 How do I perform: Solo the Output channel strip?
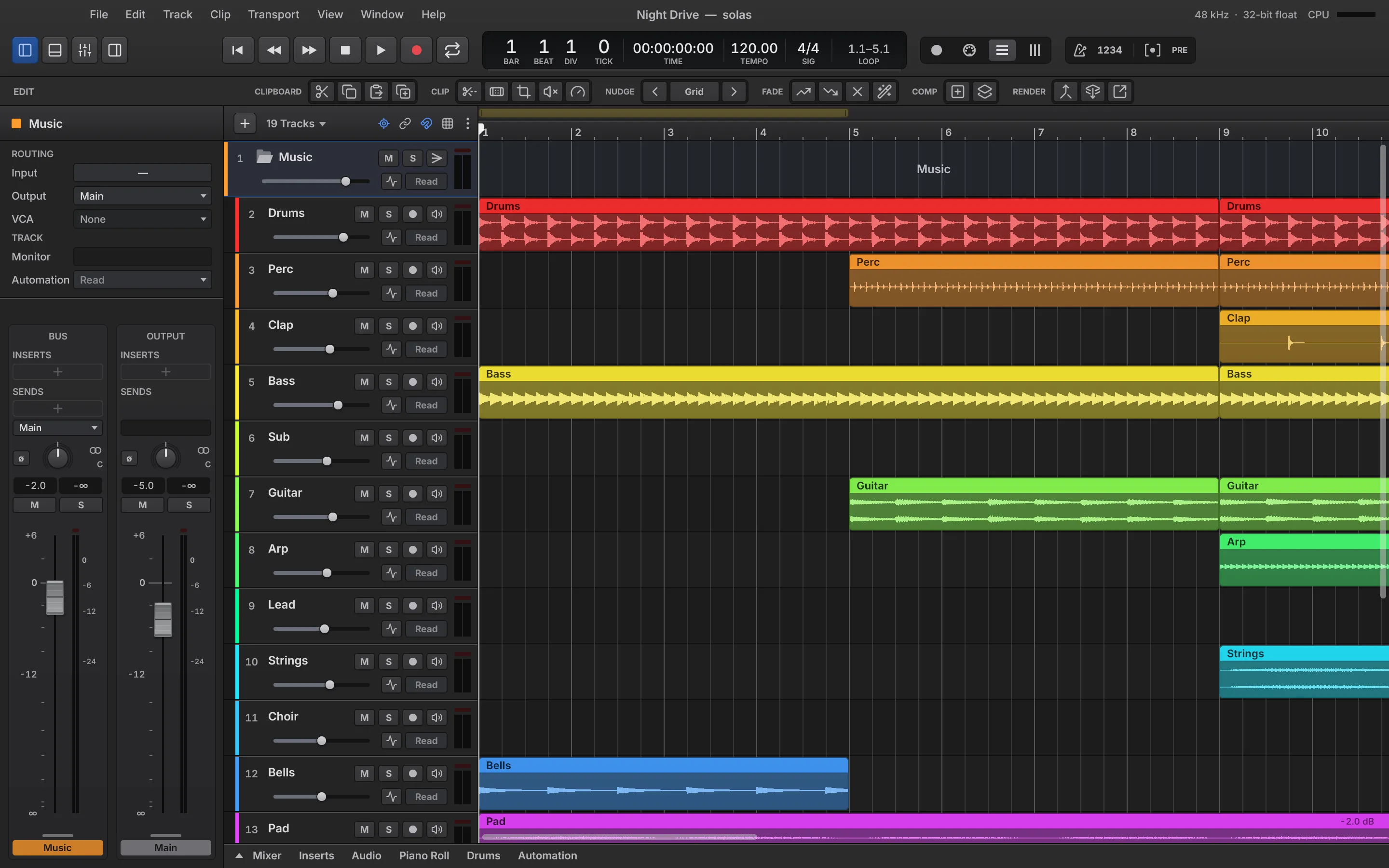click(189, 504)
